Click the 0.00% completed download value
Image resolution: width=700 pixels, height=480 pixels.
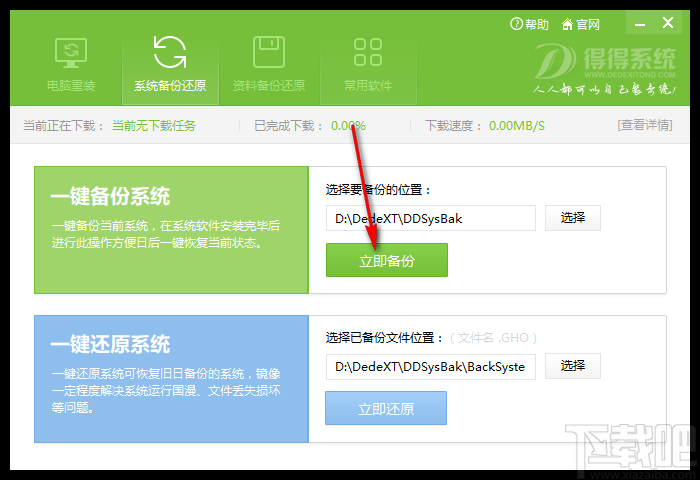(348, 126)
